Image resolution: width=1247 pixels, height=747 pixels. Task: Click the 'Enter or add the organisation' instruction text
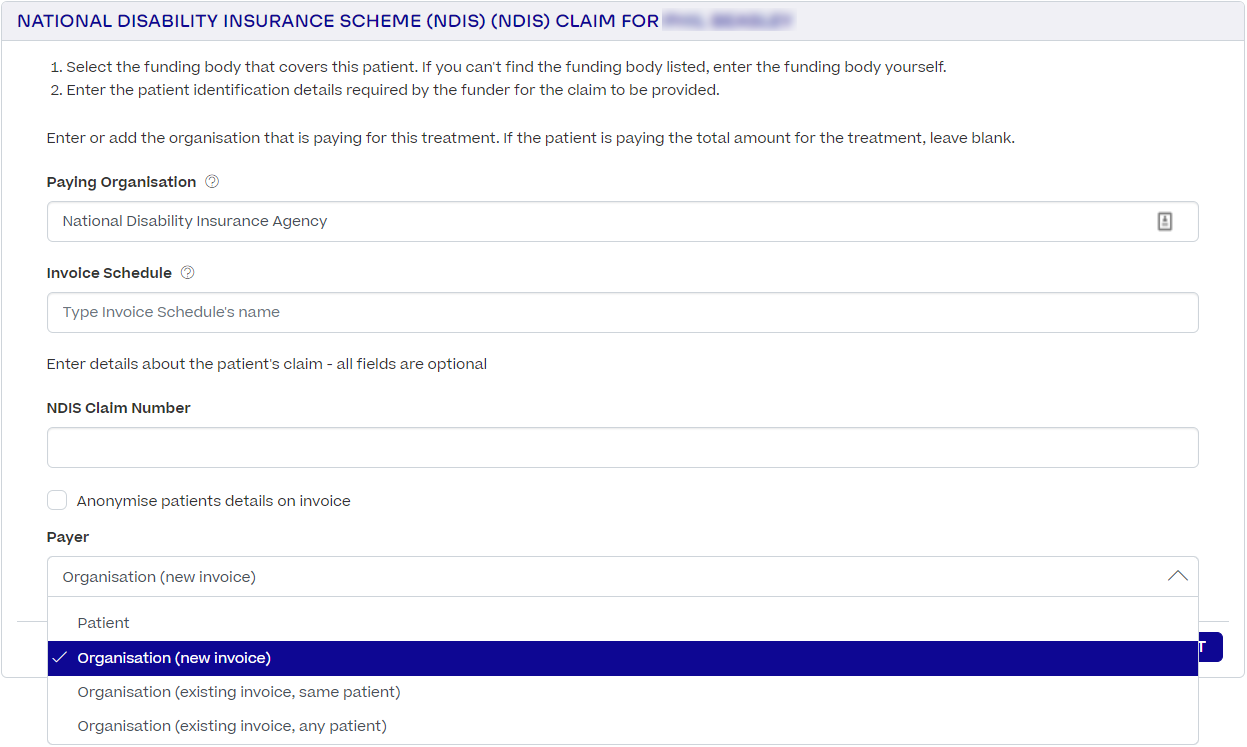(531, 138)
